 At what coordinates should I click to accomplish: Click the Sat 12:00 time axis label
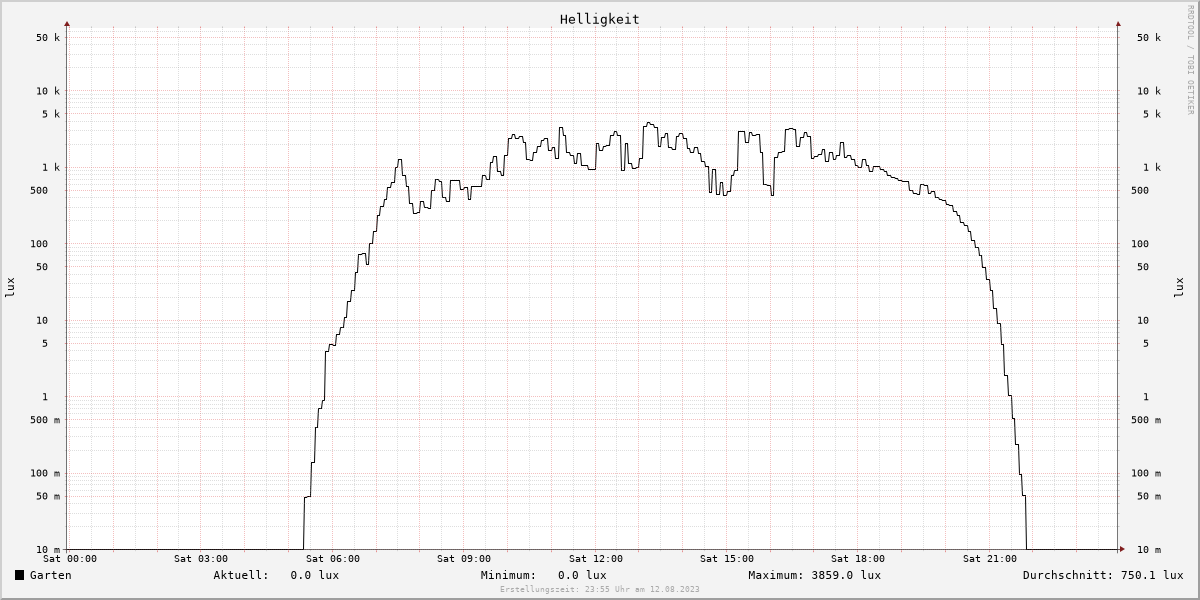click(596, 558)
